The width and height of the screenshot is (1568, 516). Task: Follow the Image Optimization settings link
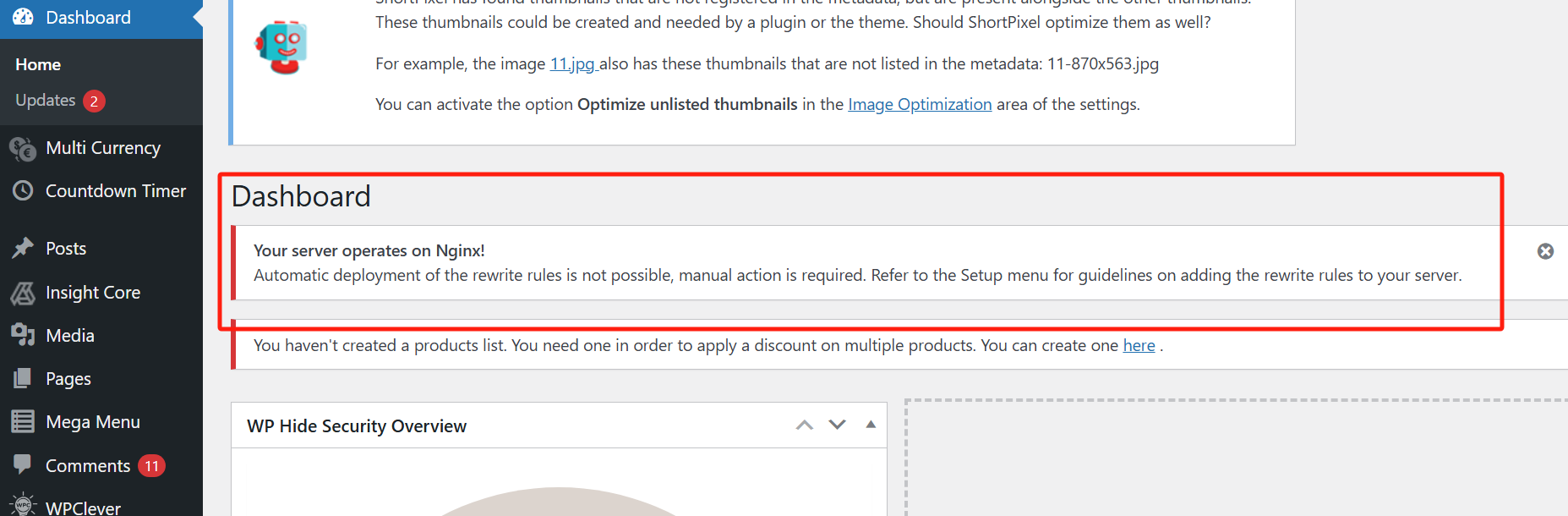920,104
